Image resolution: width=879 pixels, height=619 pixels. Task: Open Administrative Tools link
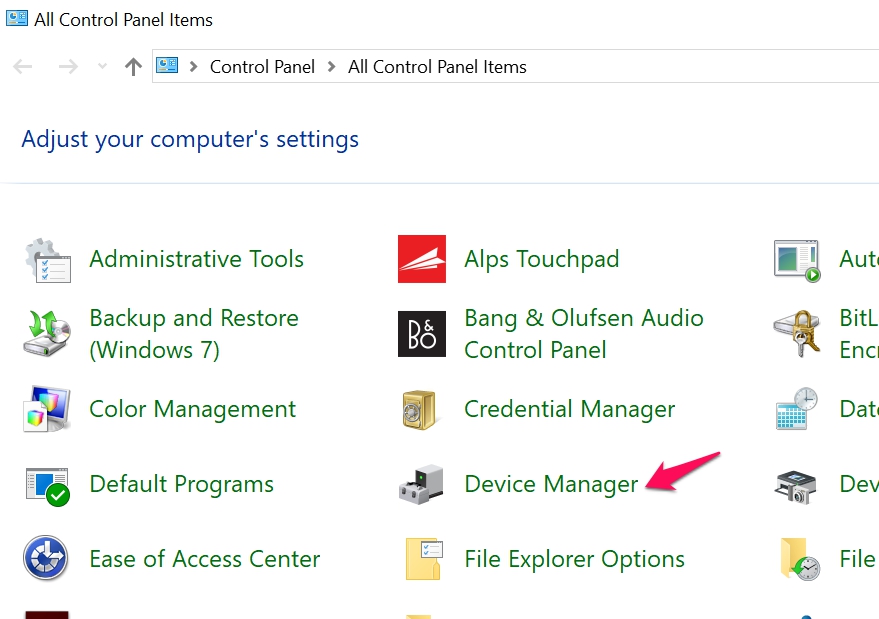click(x=196, y=259)
